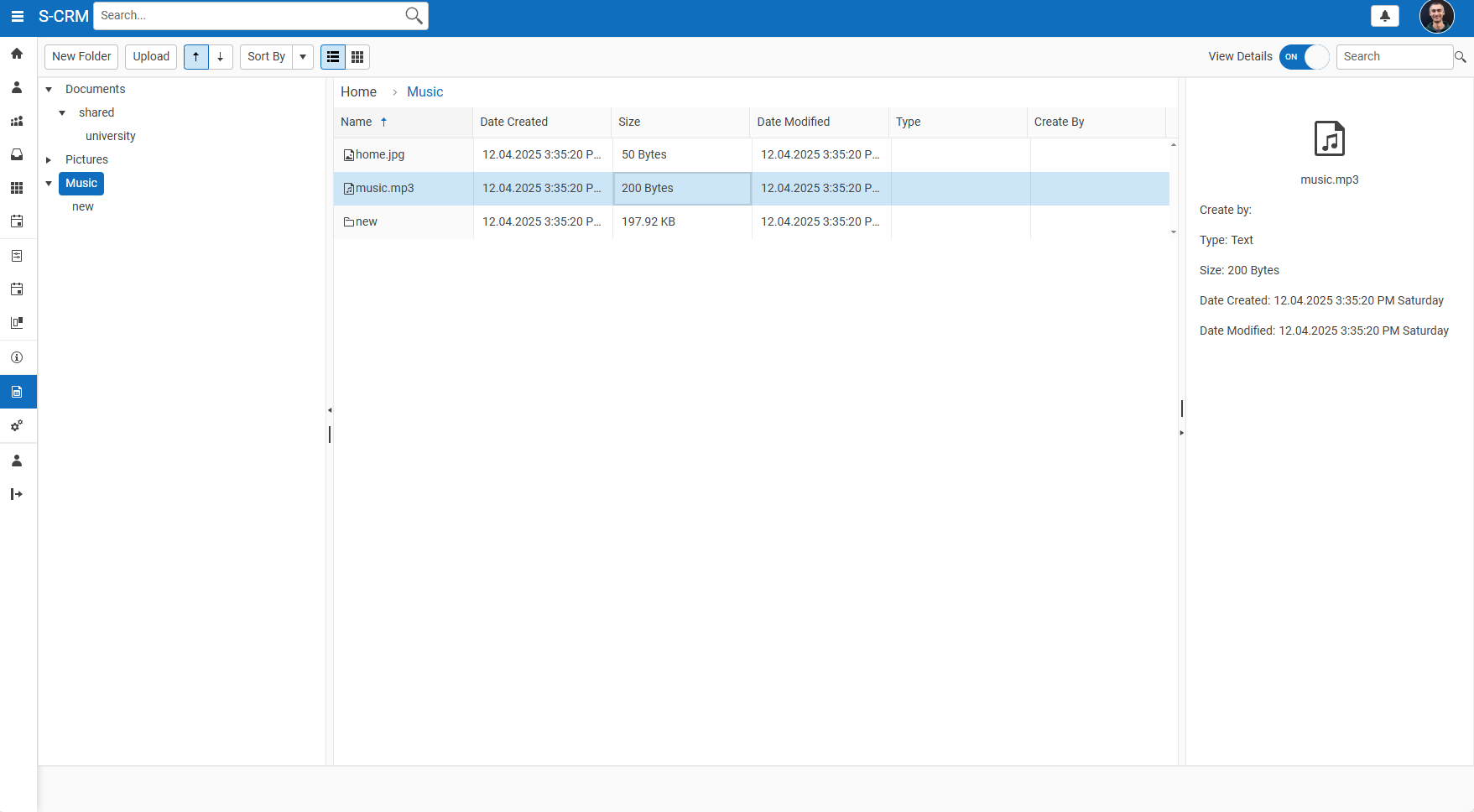Screen dimensions: 1474x812
Task: Open the inbox tray sidebar icon
Action: tap(17, 154)
